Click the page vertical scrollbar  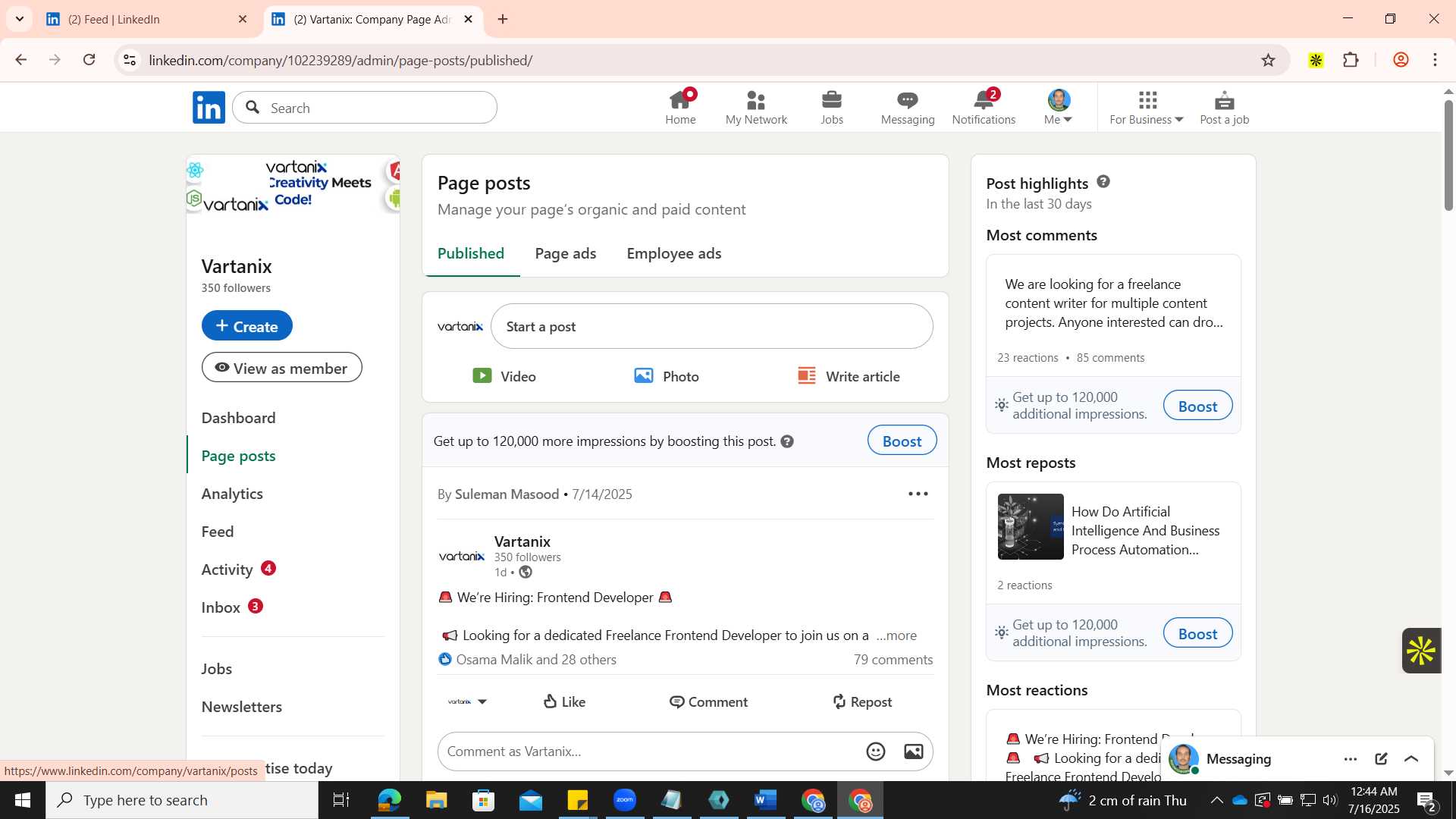tap(1448, 155)
